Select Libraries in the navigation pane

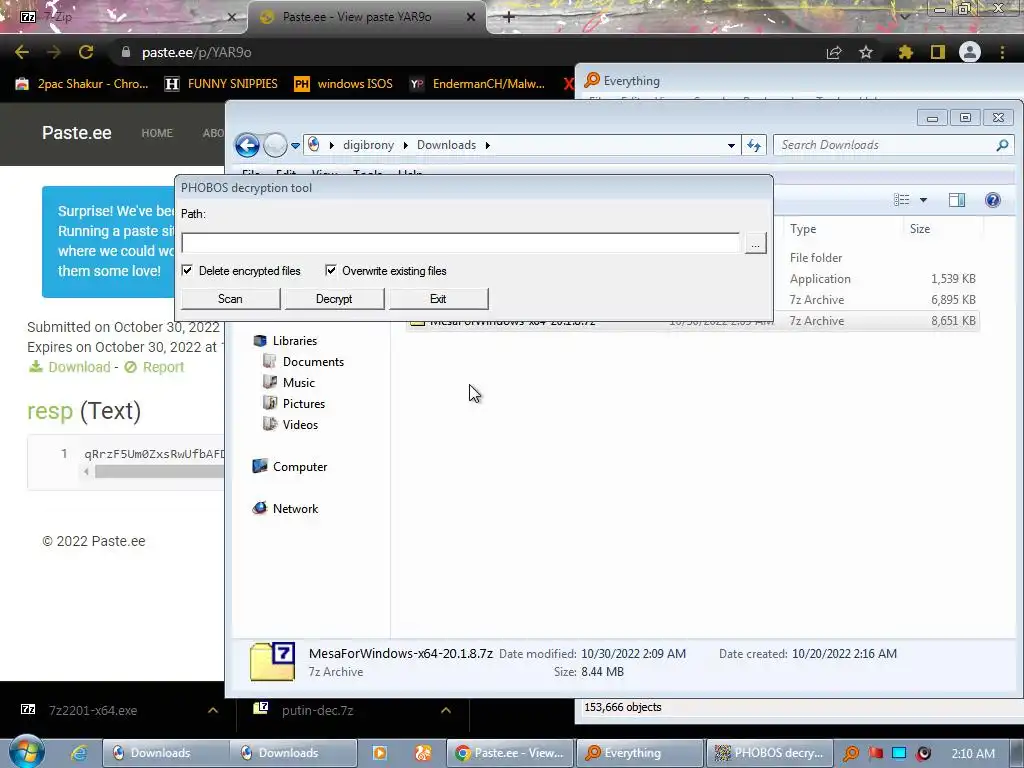(x=295, y=340)
